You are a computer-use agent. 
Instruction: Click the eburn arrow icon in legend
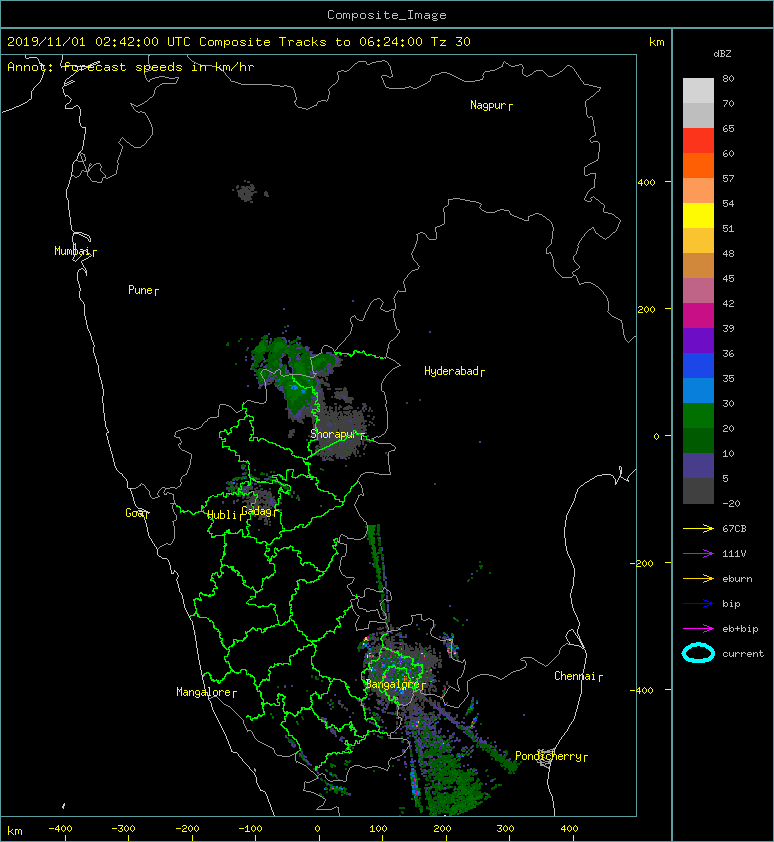698,578
